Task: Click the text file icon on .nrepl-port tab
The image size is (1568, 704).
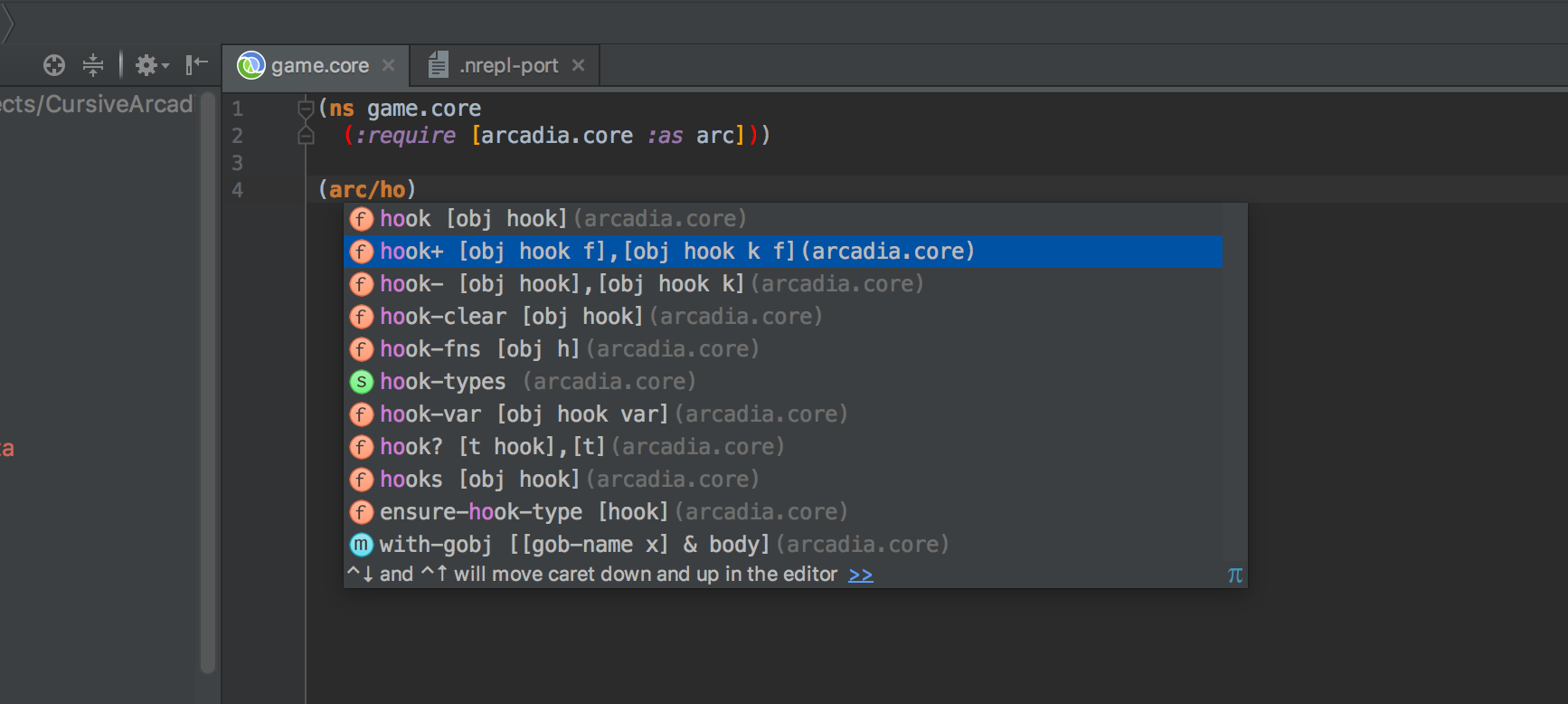Action: pyautogui.click(x=439, y=65)
